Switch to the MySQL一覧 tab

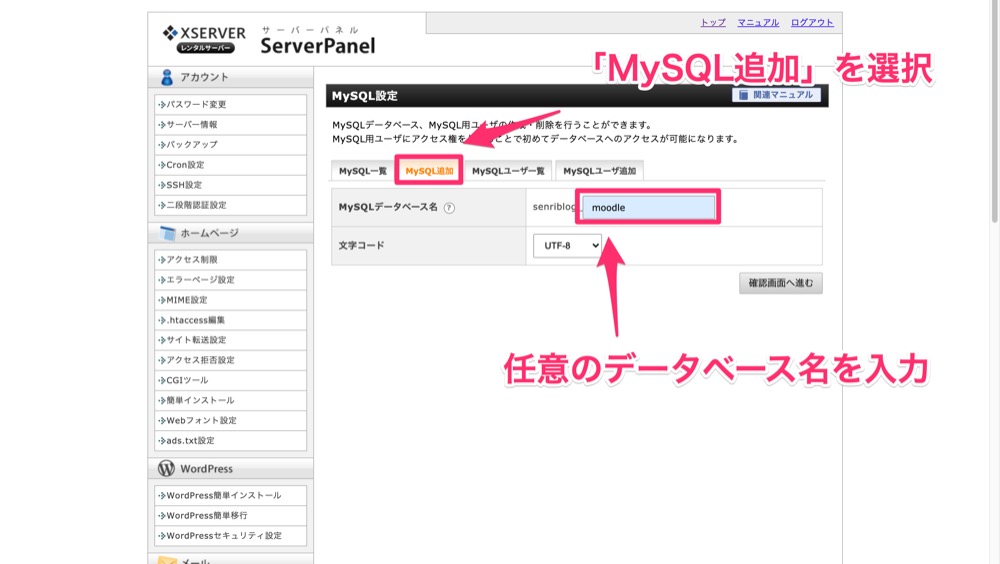(362, 171)
